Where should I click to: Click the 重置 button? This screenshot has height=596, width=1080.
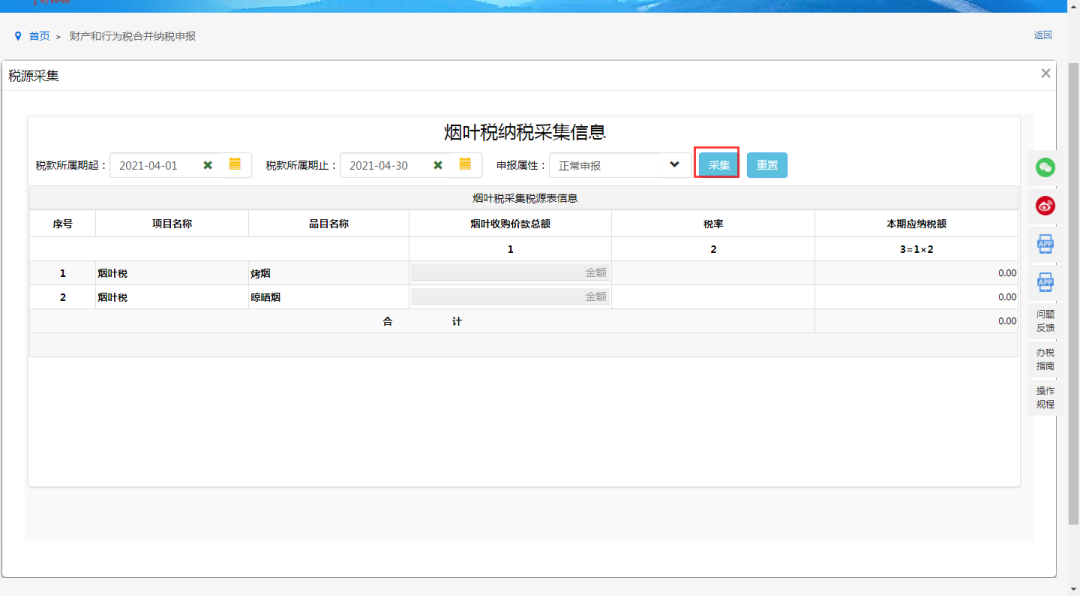767,165
